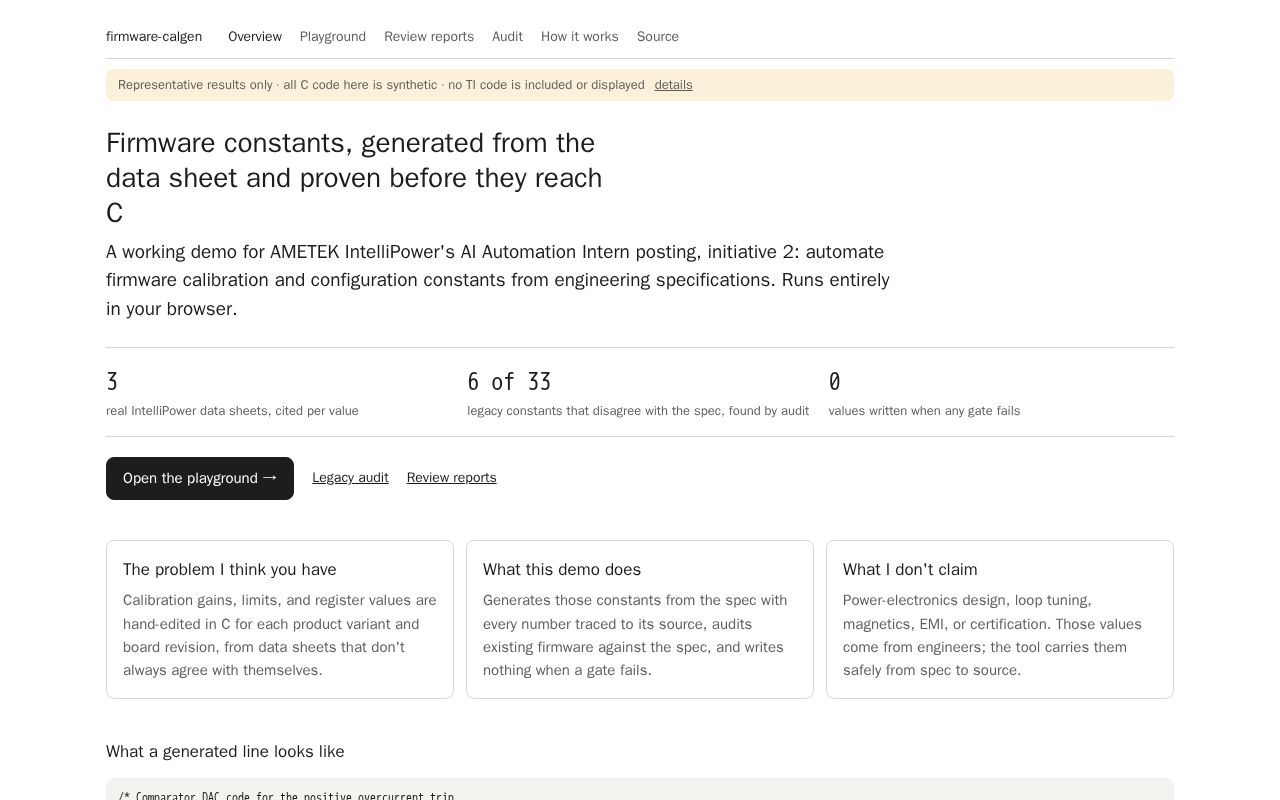This screenshot has height=800, width=1280.
Task: Click the details link in the banner
Action: [x=673, y=85]
